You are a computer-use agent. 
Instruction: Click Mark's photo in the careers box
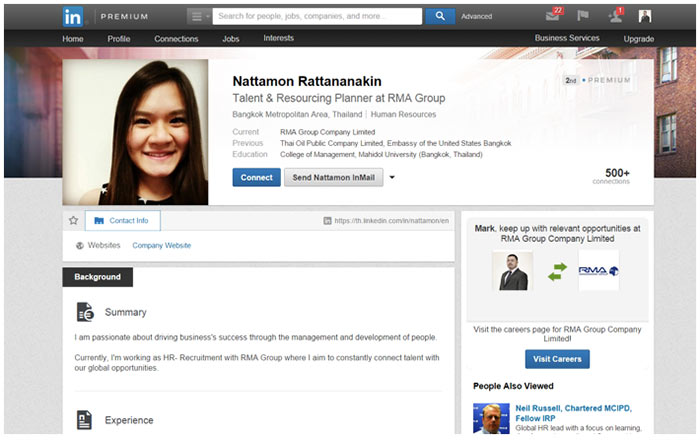[512, 270]
